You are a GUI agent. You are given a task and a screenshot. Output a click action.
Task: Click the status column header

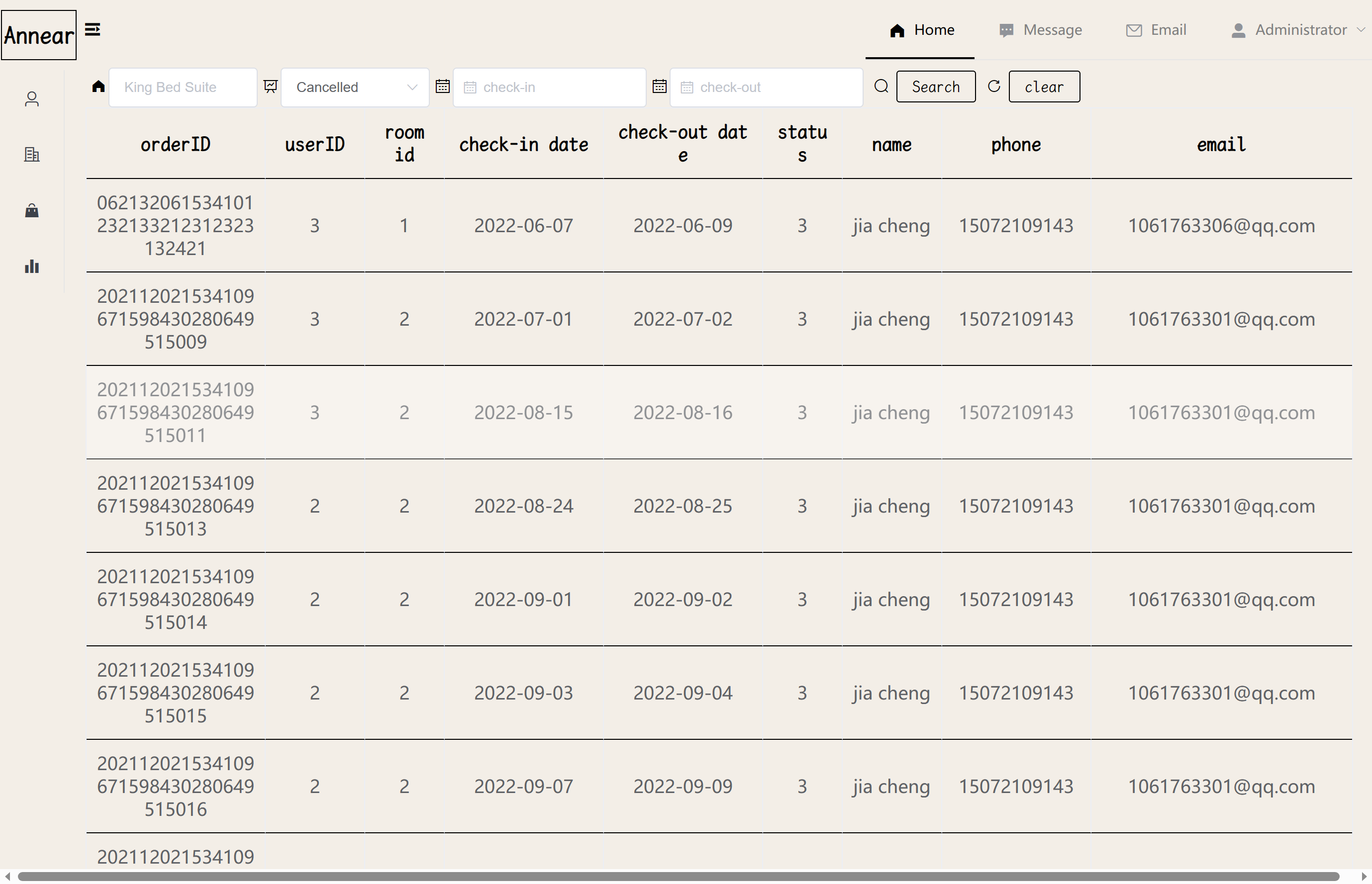coord(802,144)
